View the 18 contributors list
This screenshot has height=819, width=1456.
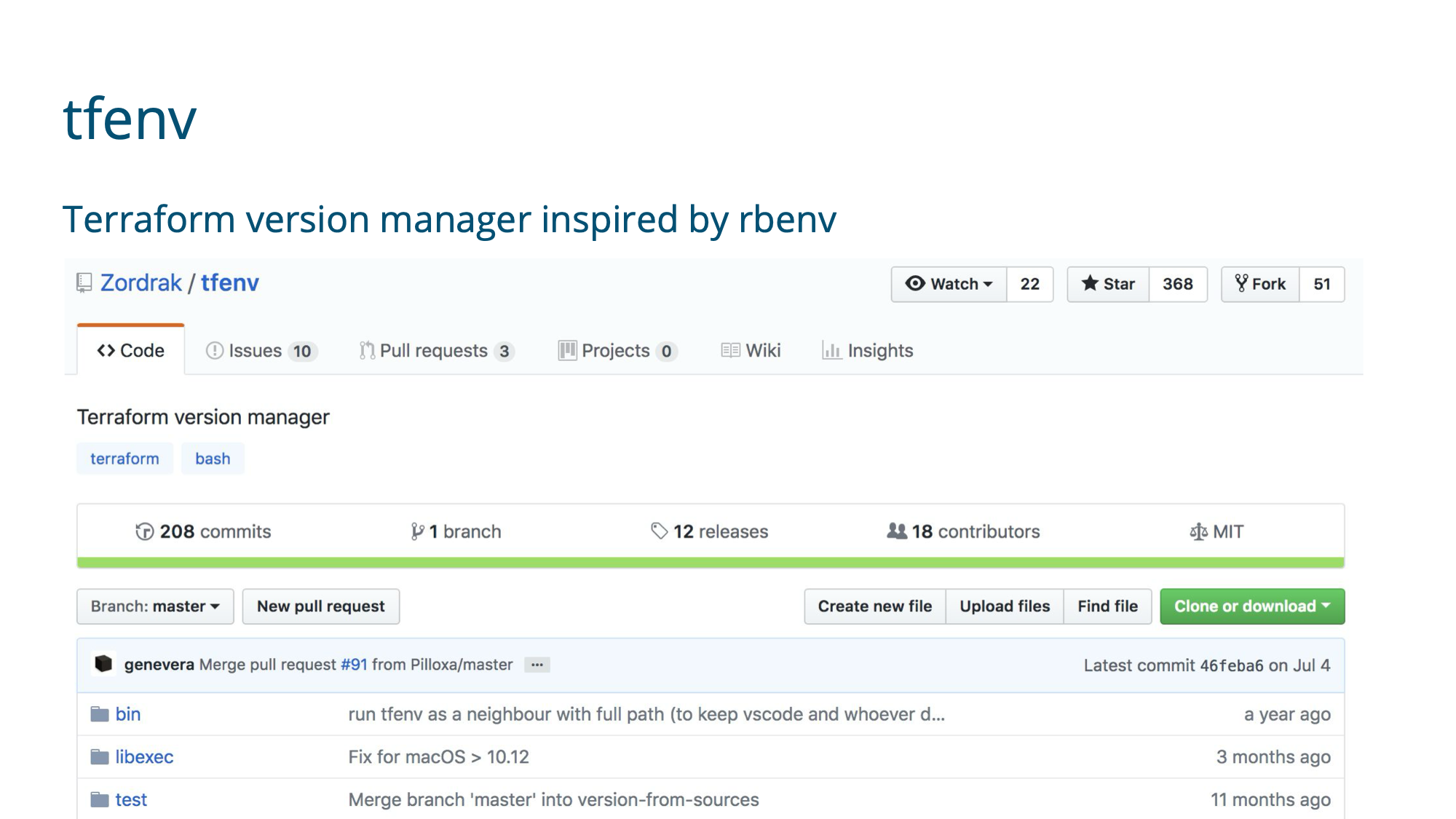[x=963, y=531]
